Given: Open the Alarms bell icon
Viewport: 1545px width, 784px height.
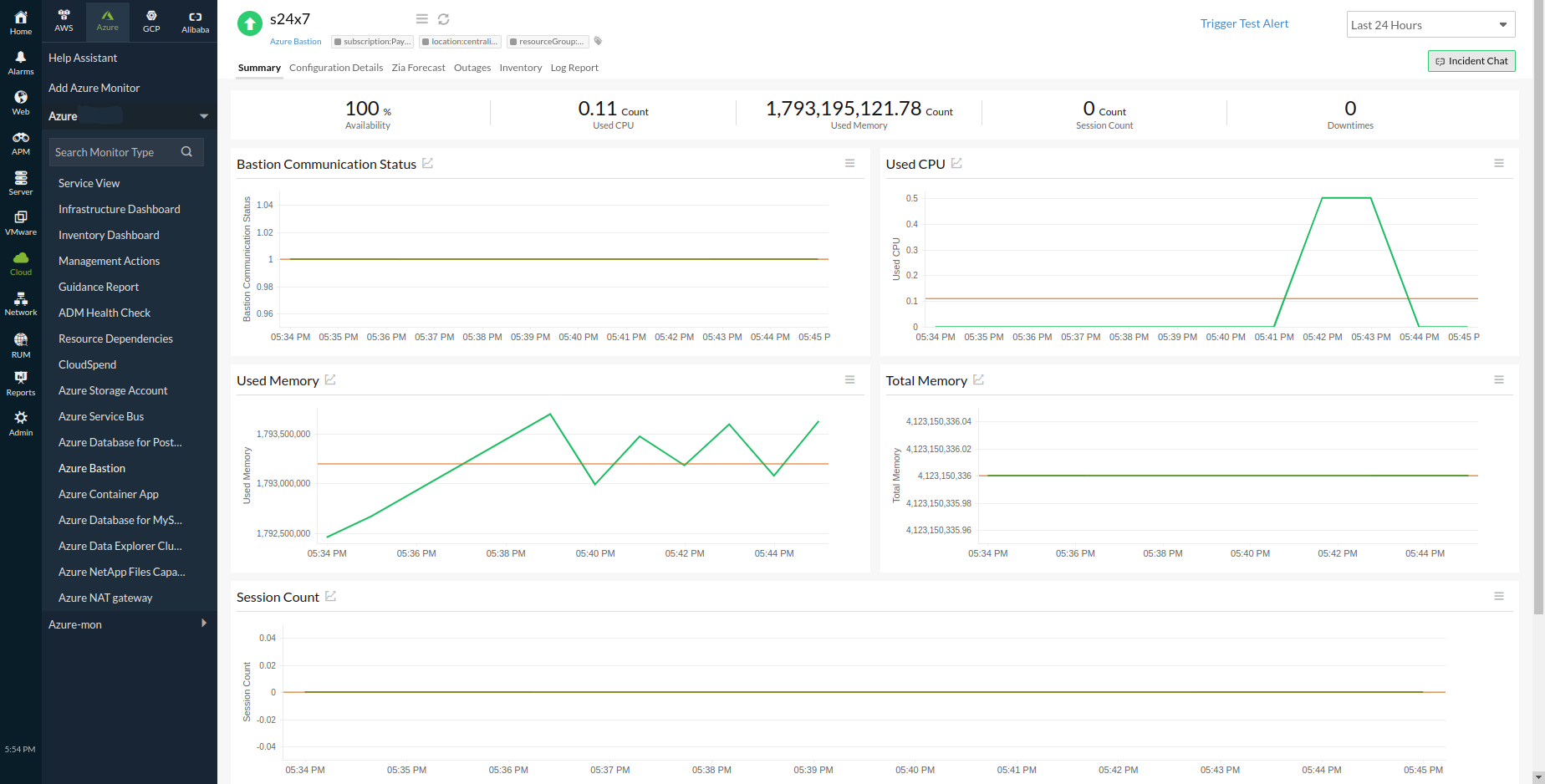Looking at the screenshot, I should [21, 57].
